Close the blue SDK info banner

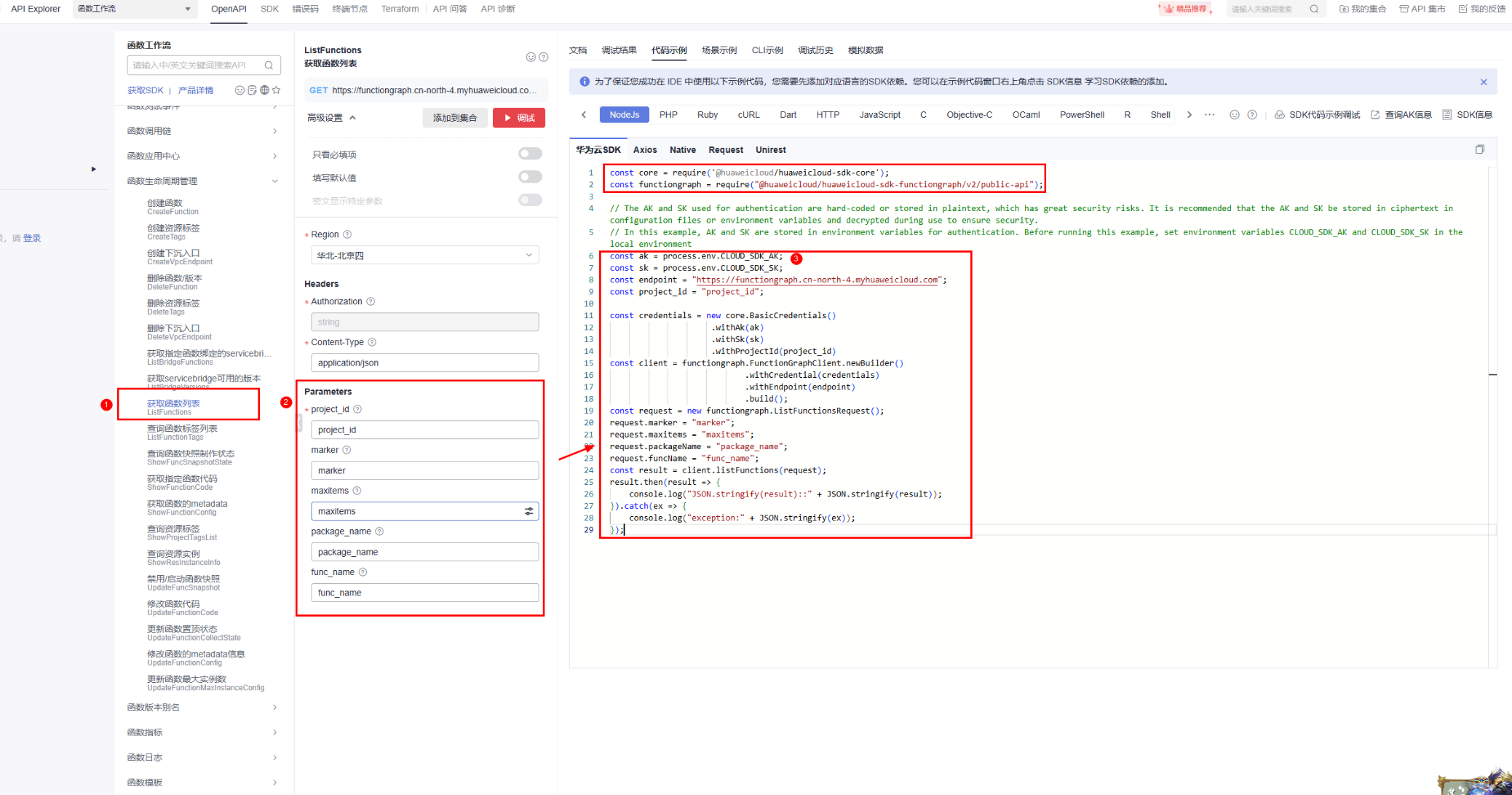[x=1483, y=82]
